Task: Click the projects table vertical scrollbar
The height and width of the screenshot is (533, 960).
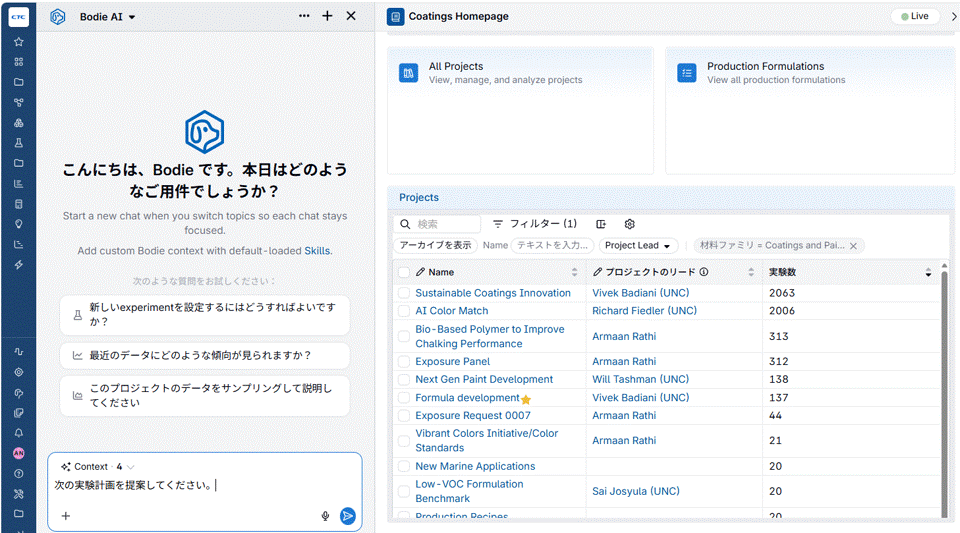Action: pyautogui.click(x=943, y=392)
